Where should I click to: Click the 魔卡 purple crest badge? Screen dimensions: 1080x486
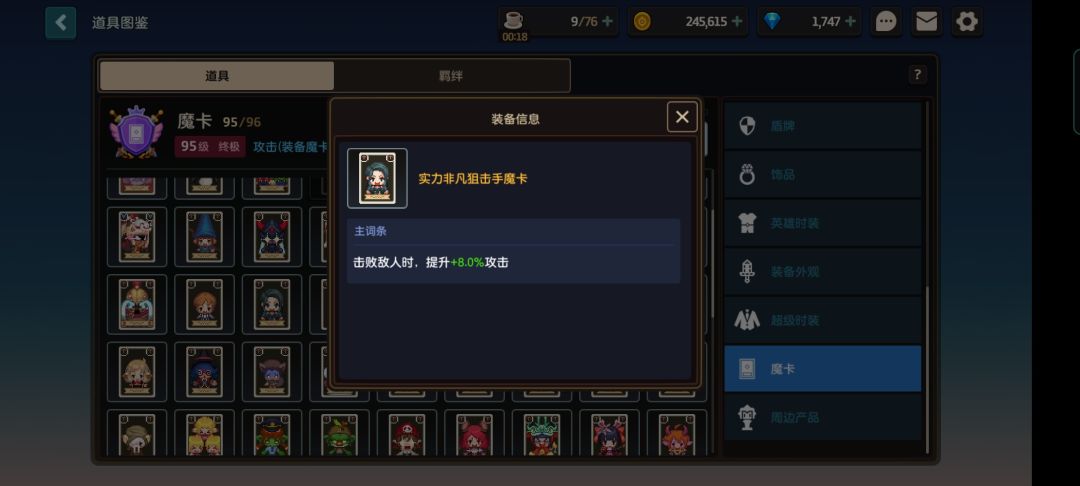(x=136, y=132)
